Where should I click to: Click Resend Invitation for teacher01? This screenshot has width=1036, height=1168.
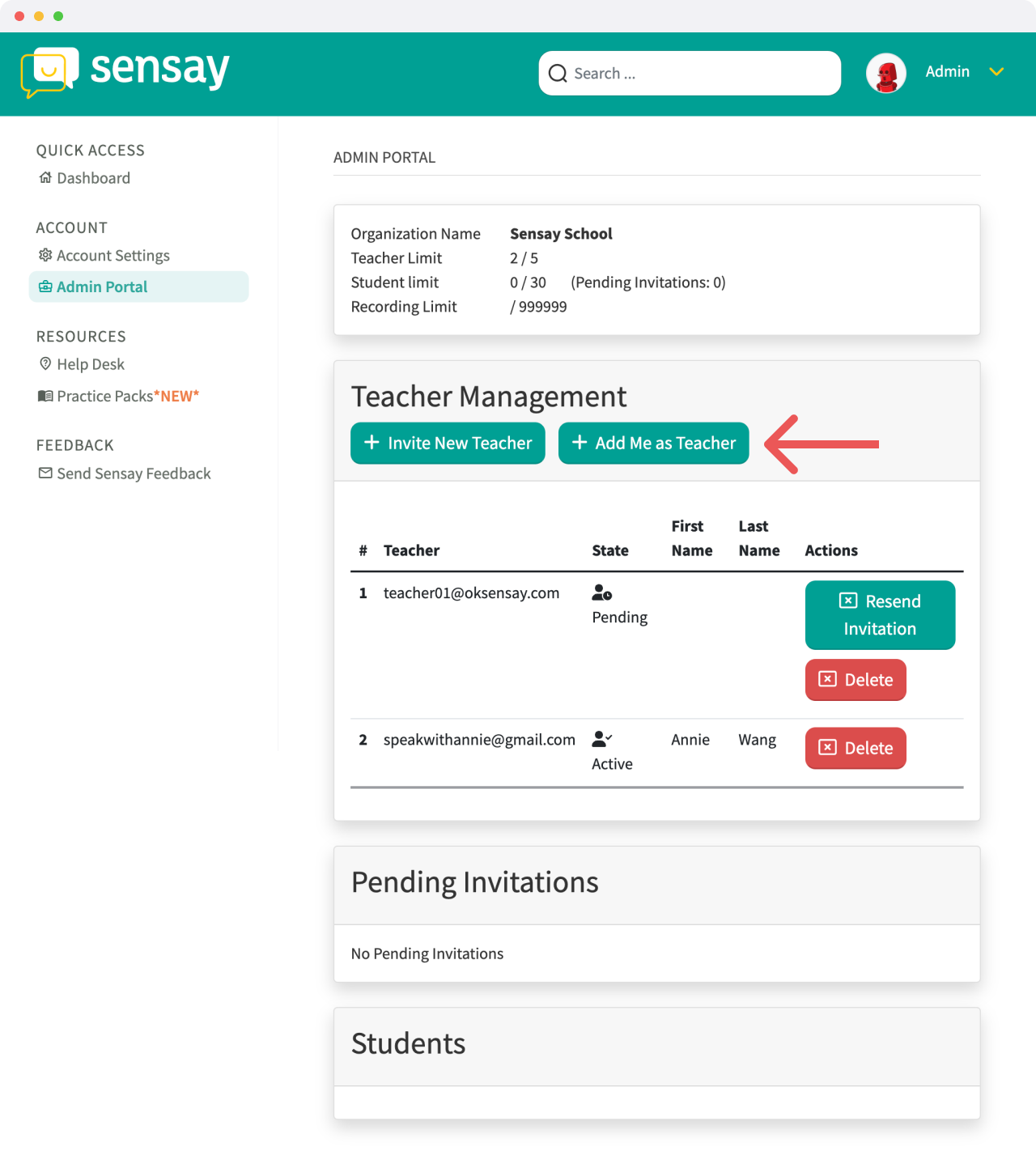point(880,615)
